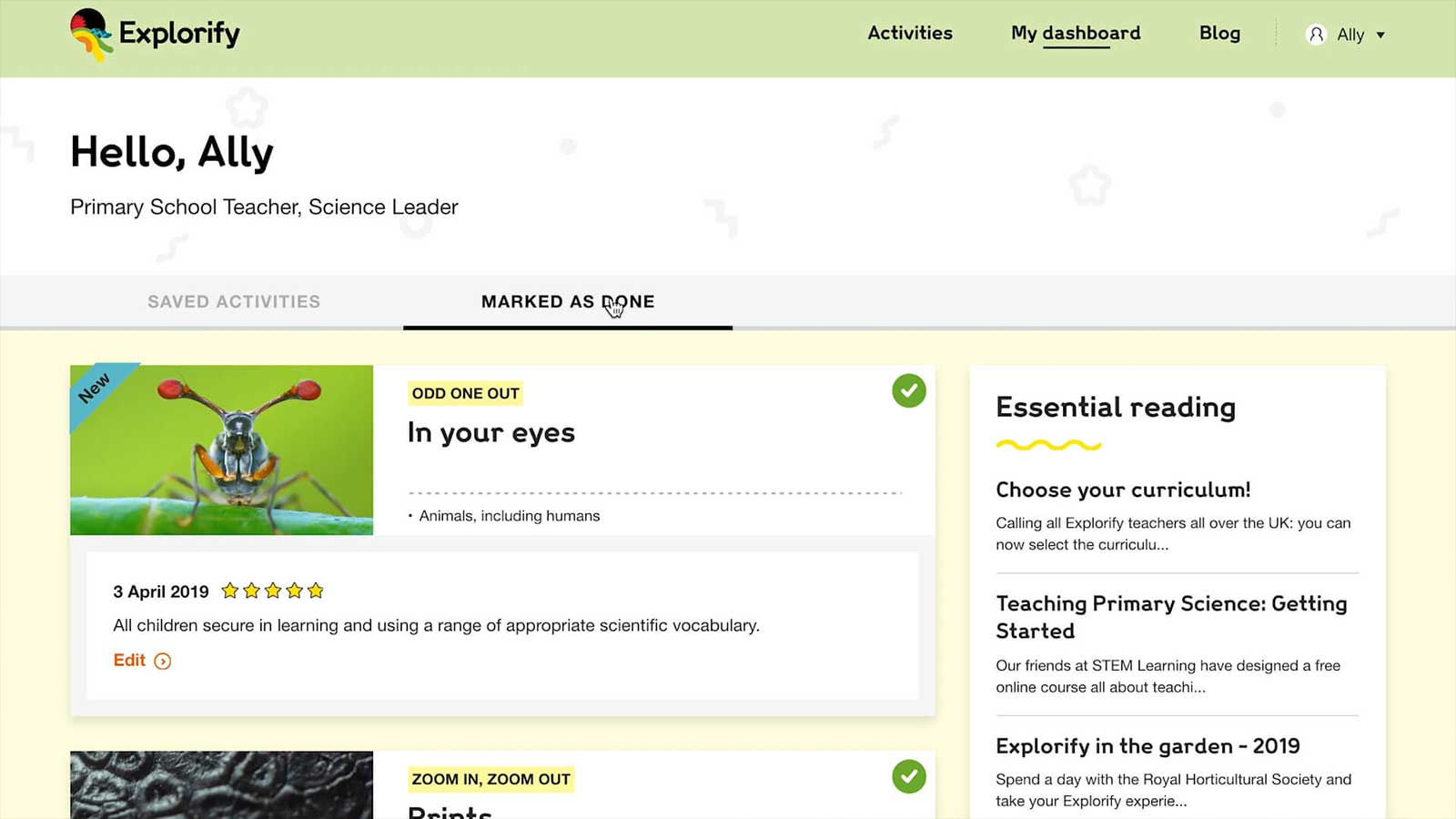Open Explorify in the garden - 2019 article
Image resolution: width=1456 pixels, height=819 pixels.
[x=1148, y=746]
